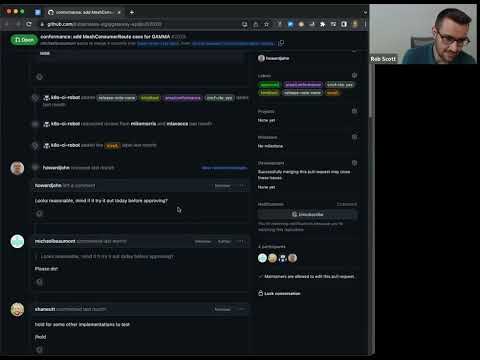Click the share page icon in address bar

click(x=256, y=24)
